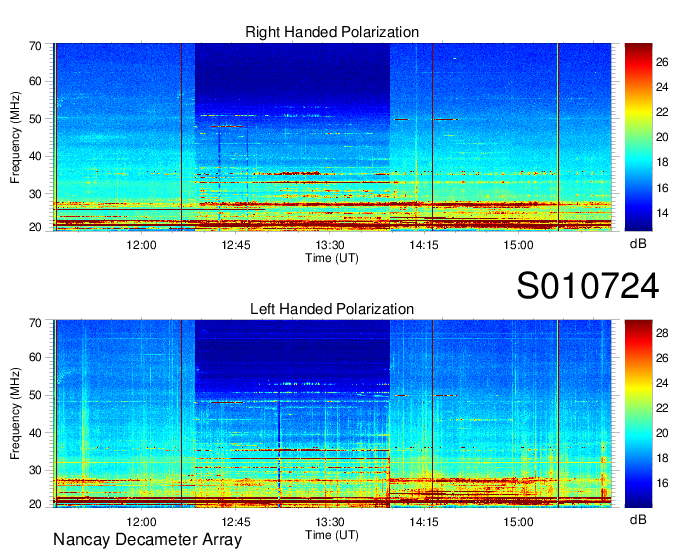Click the 50 frequency tick of bottom plot
Image resolution: width=680 pixels, height=552 pixels.
pos(35,395)
